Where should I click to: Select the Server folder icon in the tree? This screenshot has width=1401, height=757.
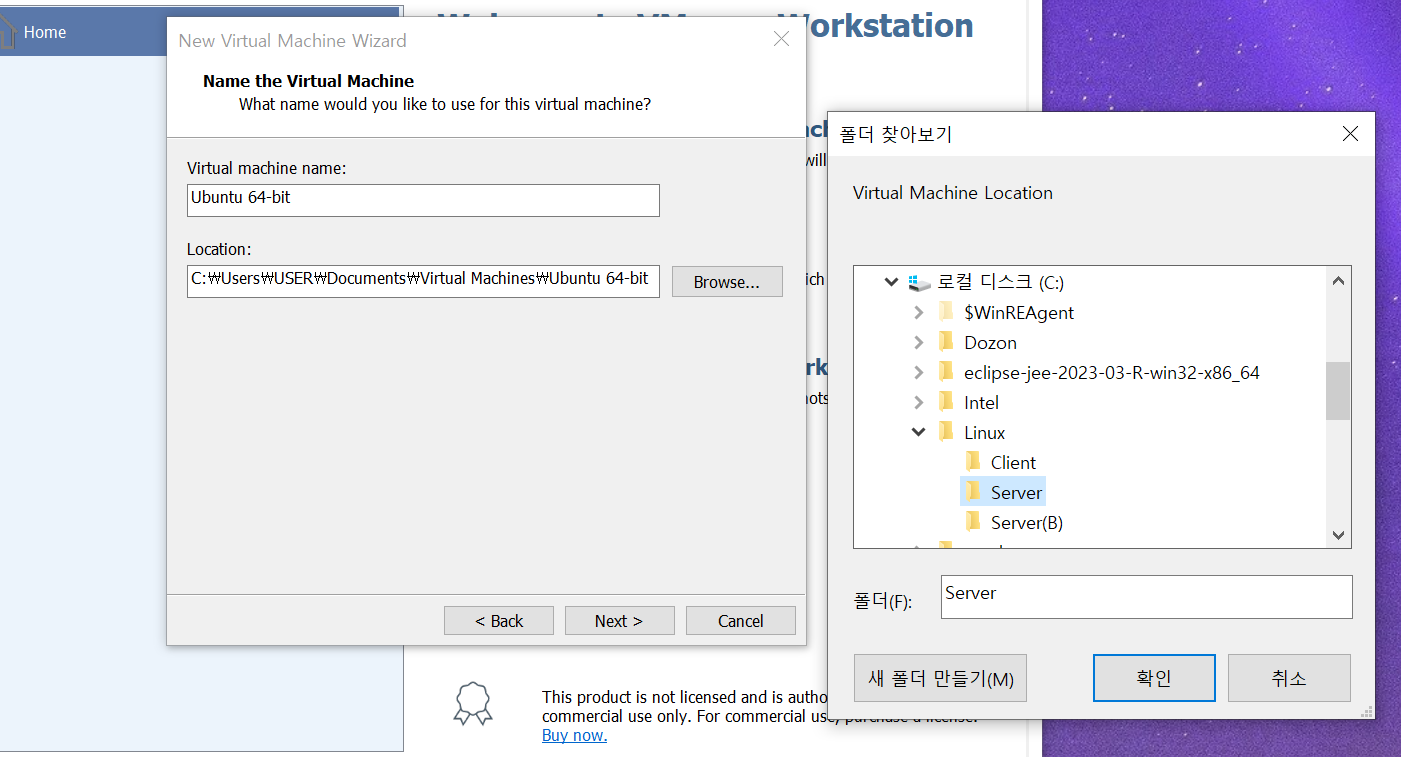point(973,491)
